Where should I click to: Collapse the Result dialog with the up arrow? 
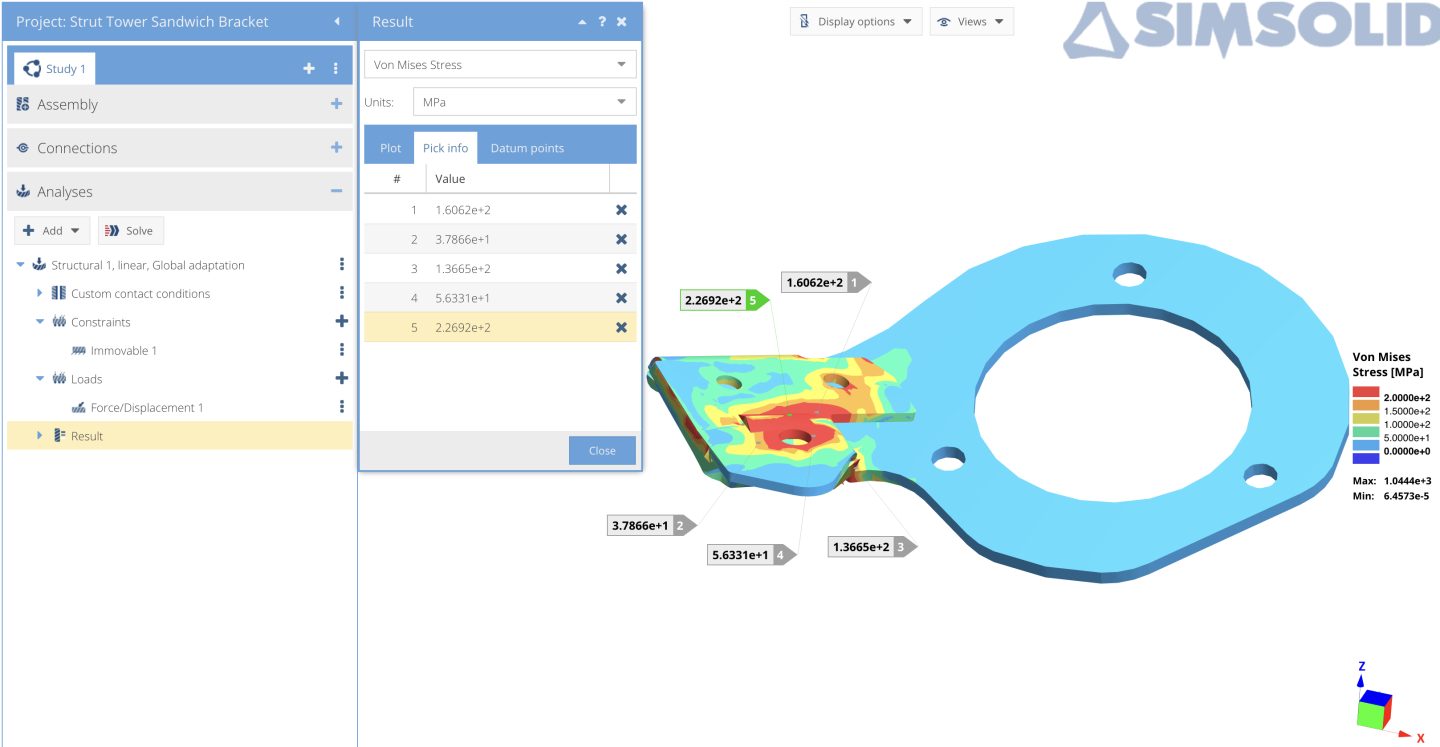(x=582, y=22)
